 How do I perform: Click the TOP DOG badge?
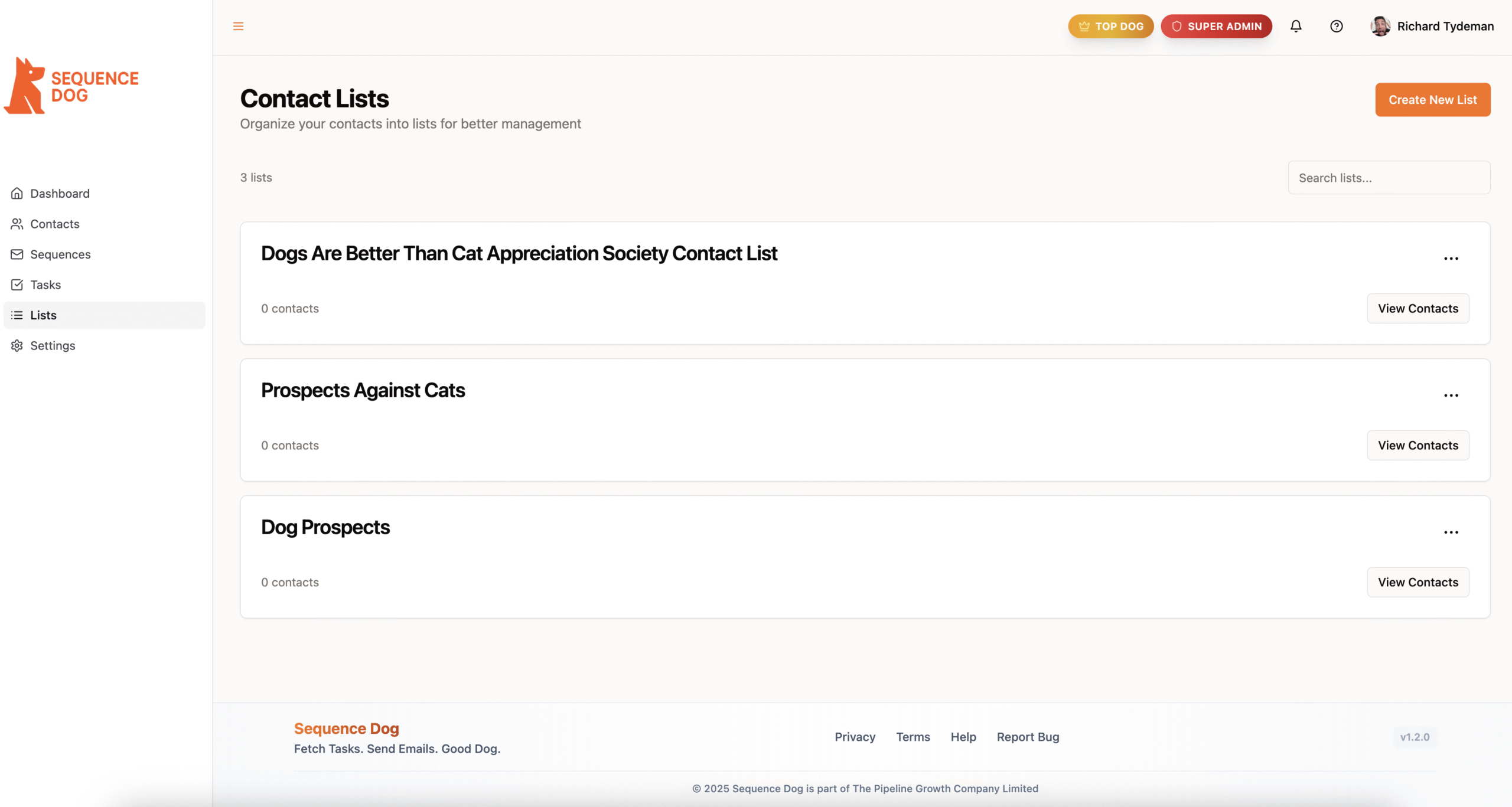pyautogui.click(x=1111, y=26)
